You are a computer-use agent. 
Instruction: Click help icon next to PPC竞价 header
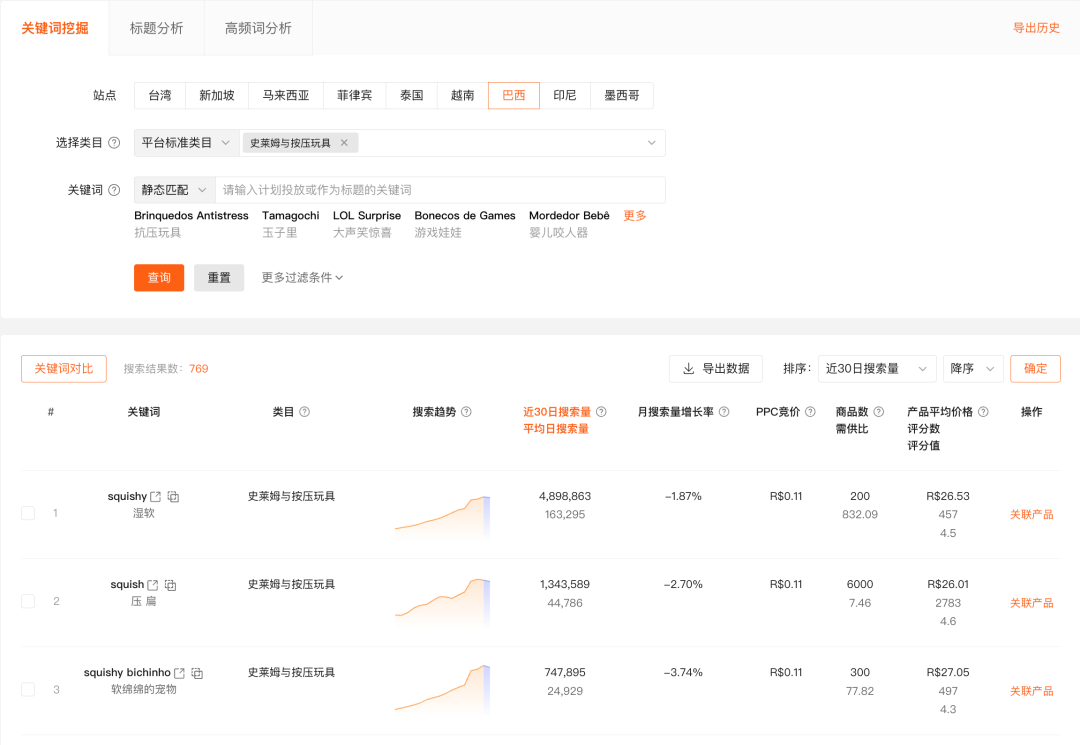810,412
